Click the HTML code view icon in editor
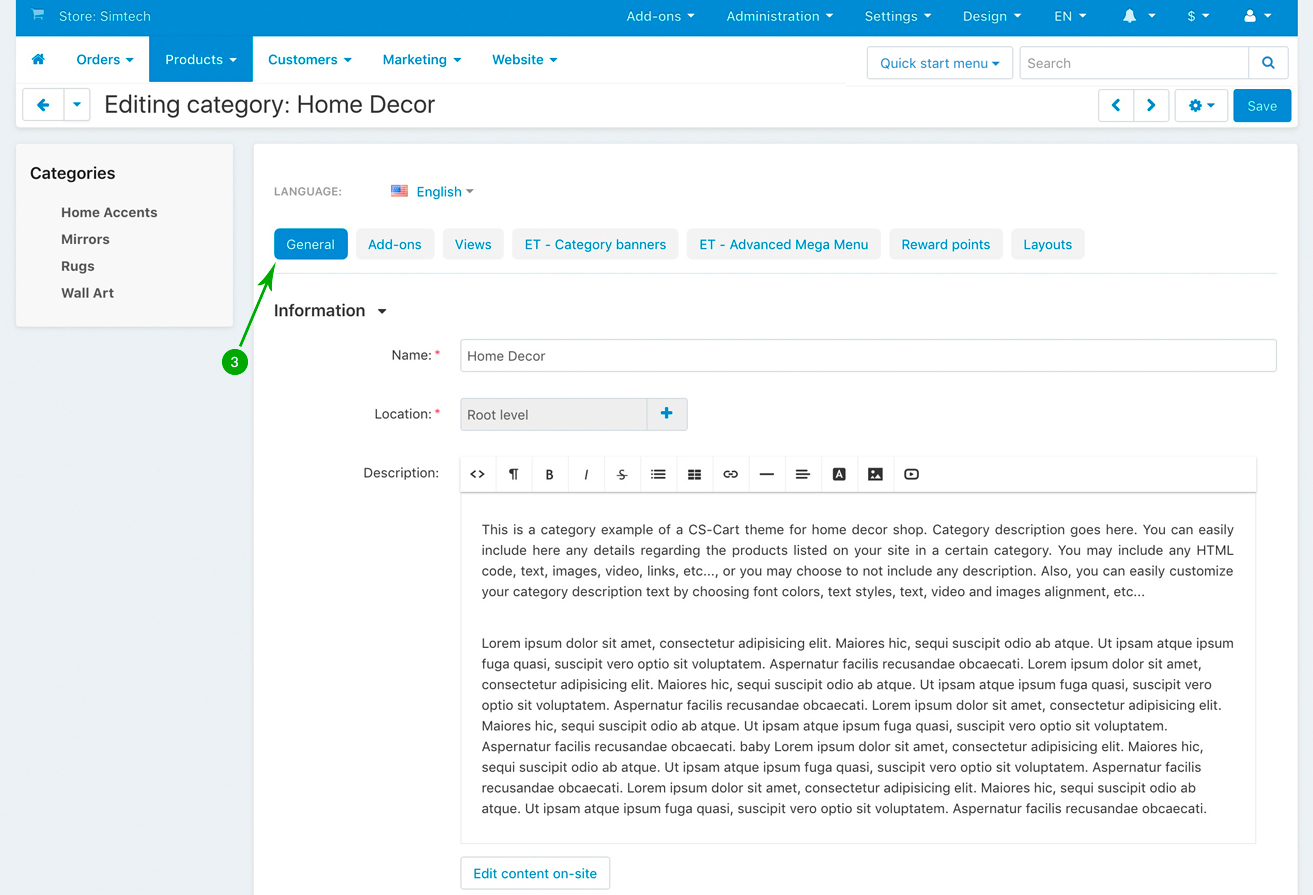1313x895 pixels. click(478, 474)
